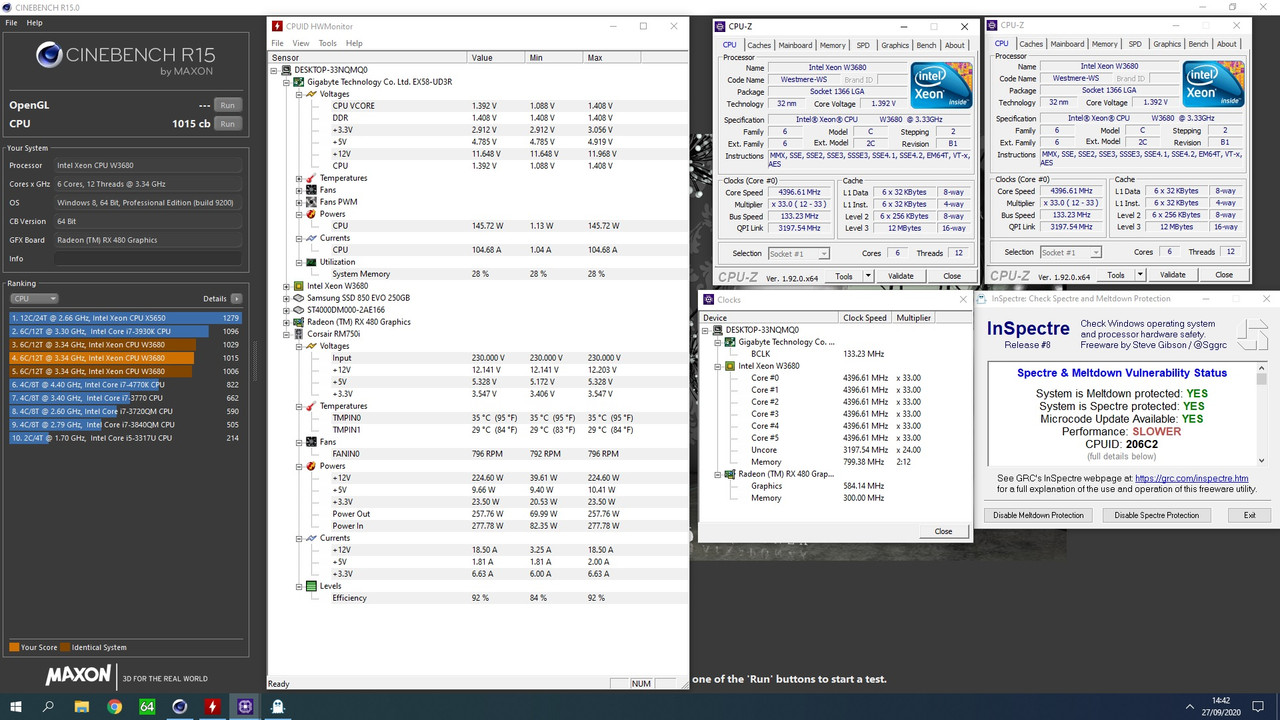
Task: Launch Google Chrome from the taskbar
Action: click(x=114, y=706)
